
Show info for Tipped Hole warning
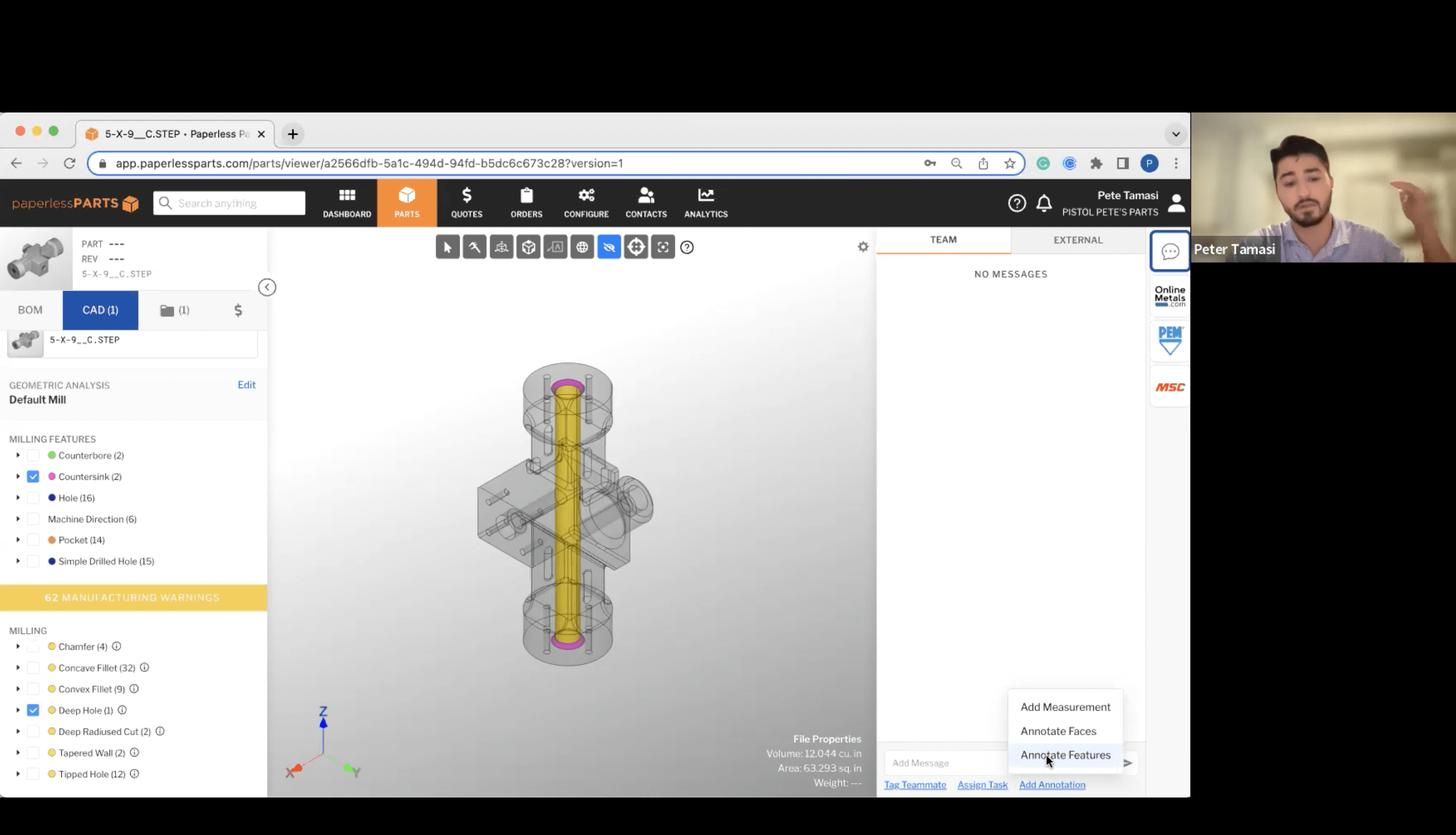pyautogui.click(x=134, y=774)
